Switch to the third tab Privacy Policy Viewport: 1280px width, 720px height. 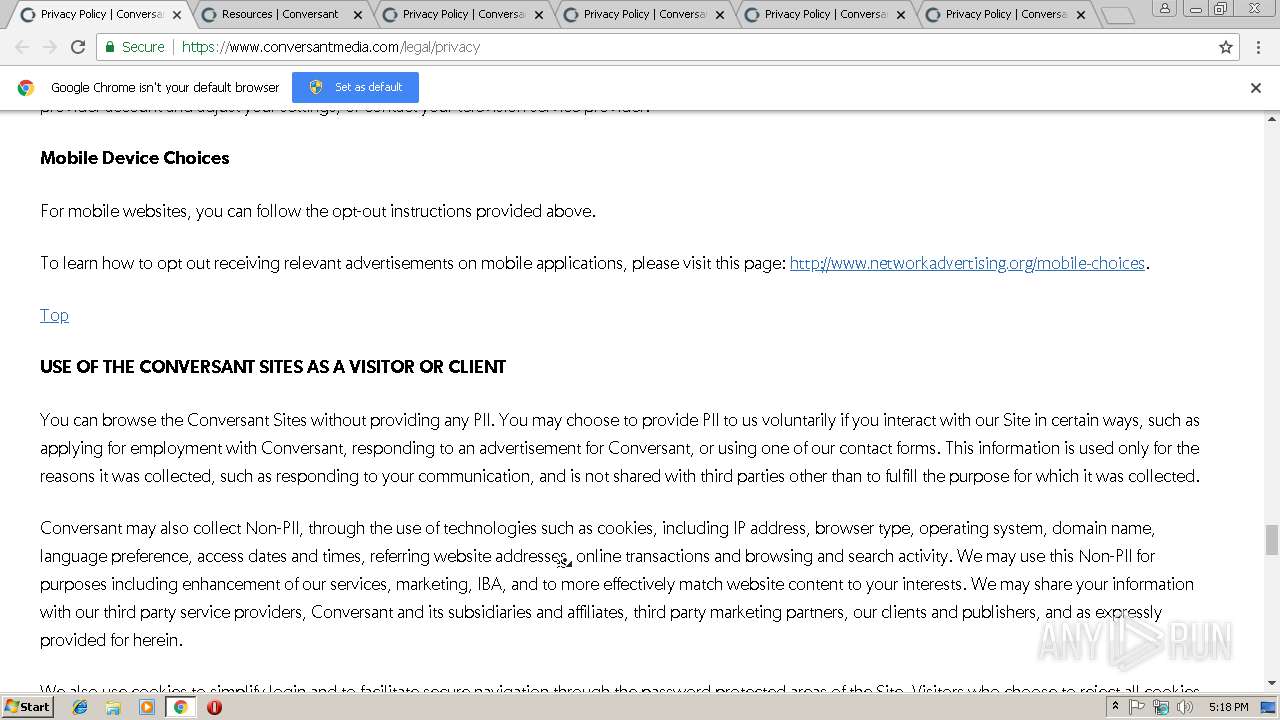click(x=460, y=14)
